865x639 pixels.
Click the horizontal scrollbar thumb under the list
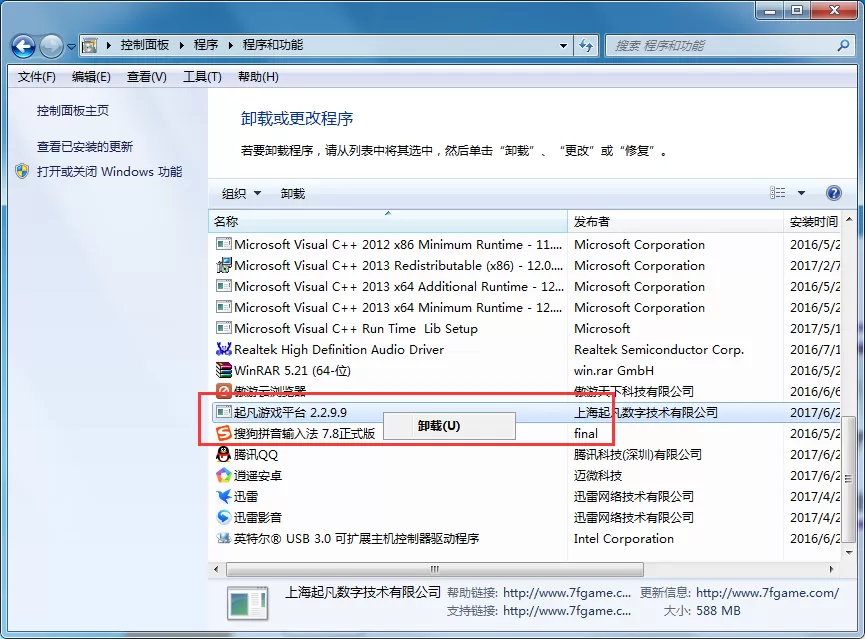coord(435,569)
